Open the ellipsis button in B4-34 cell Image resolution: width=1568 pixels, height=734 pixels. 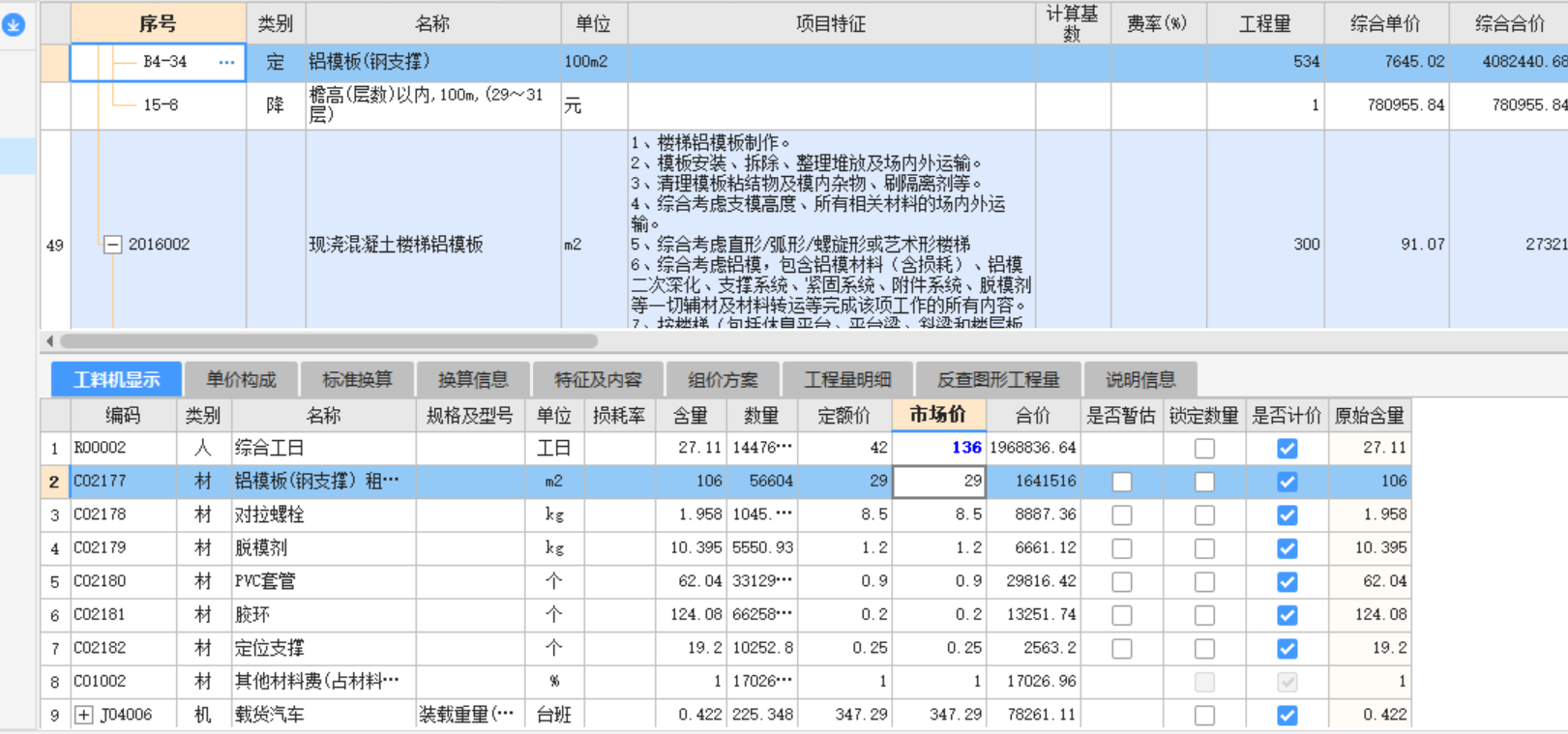[x=226, y=62]
